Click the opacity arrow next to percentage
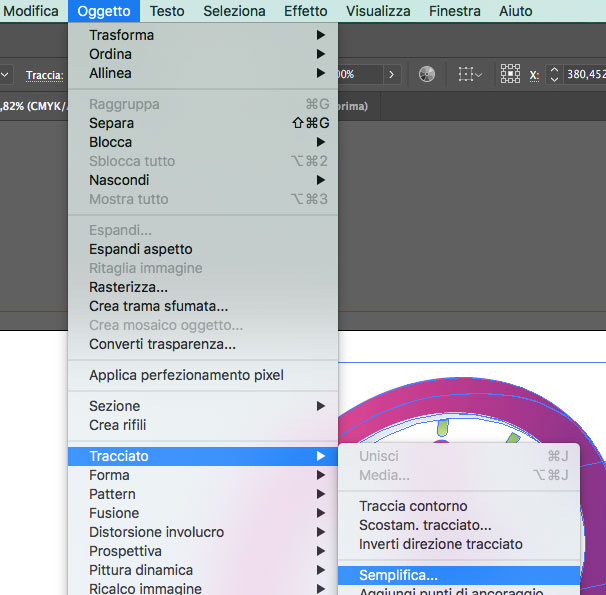Viewport: 606px width, 595px height. pyautogui.click(x=392, y=74)
